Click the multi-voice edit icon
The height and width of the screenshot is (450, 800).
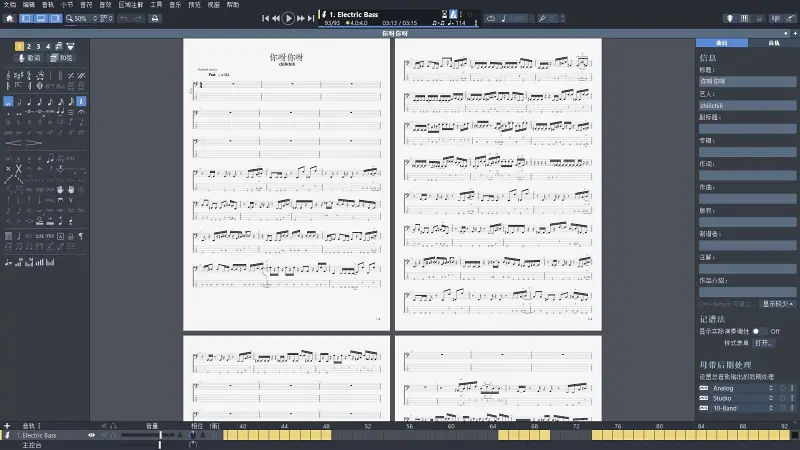59,46
